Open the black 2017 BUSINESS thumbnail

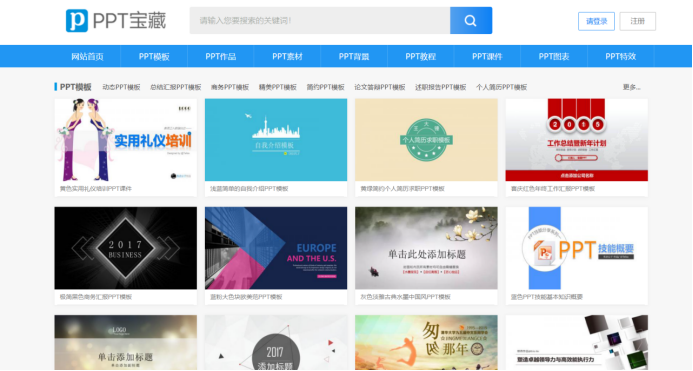click(x=126, y=248)
